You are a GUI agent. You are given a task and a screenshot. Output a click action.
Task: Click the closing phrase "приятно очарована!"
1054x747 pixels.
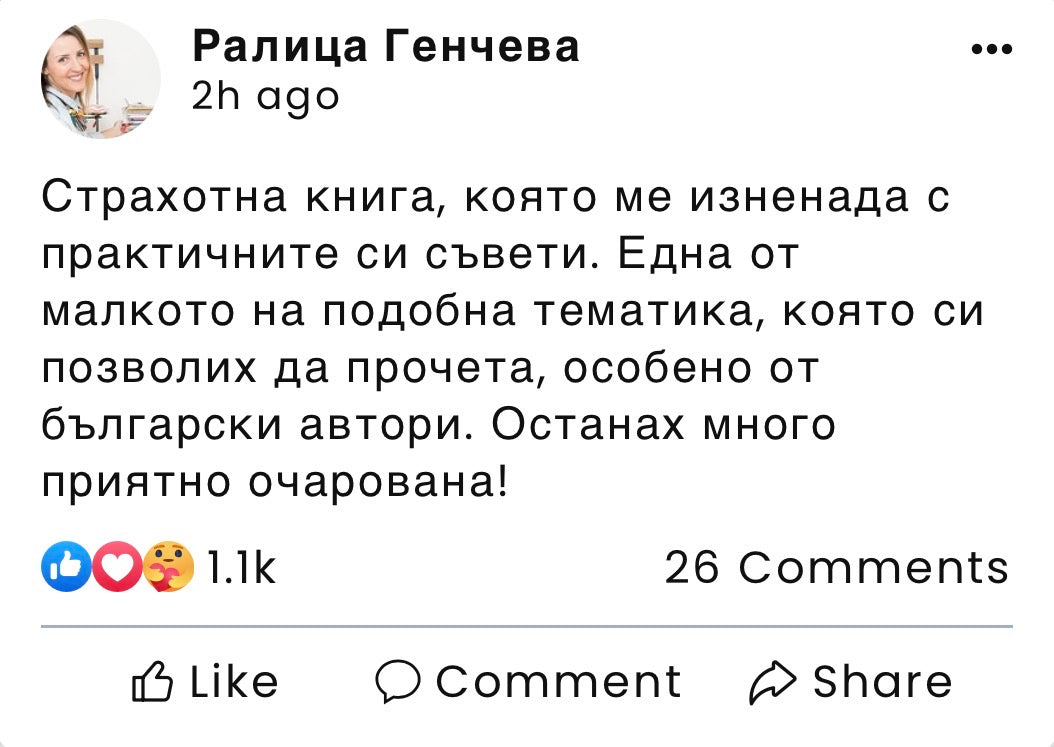coord(276,483)
